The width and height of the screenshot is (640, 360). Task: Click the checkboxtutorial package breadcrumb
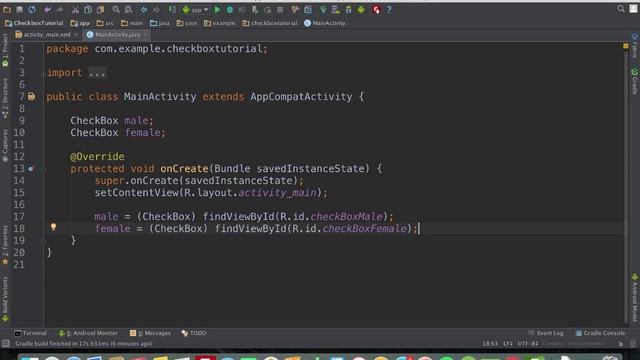[270, 23]
